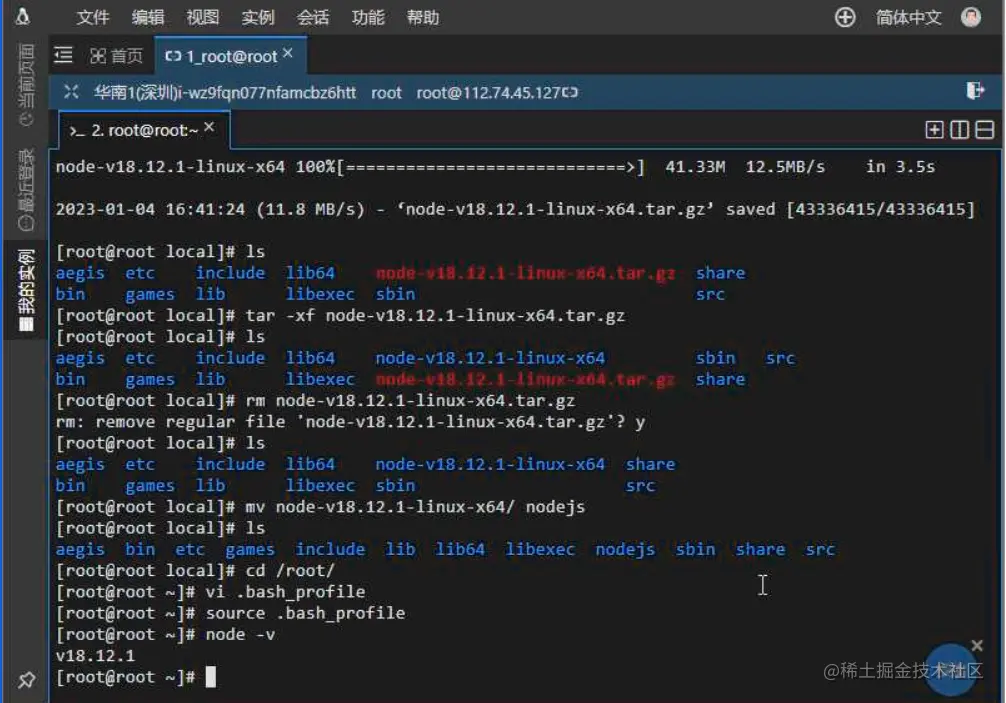Open the 会话 menu
Viewport: 1006px width, 703px height.
[x=313, y=17]
